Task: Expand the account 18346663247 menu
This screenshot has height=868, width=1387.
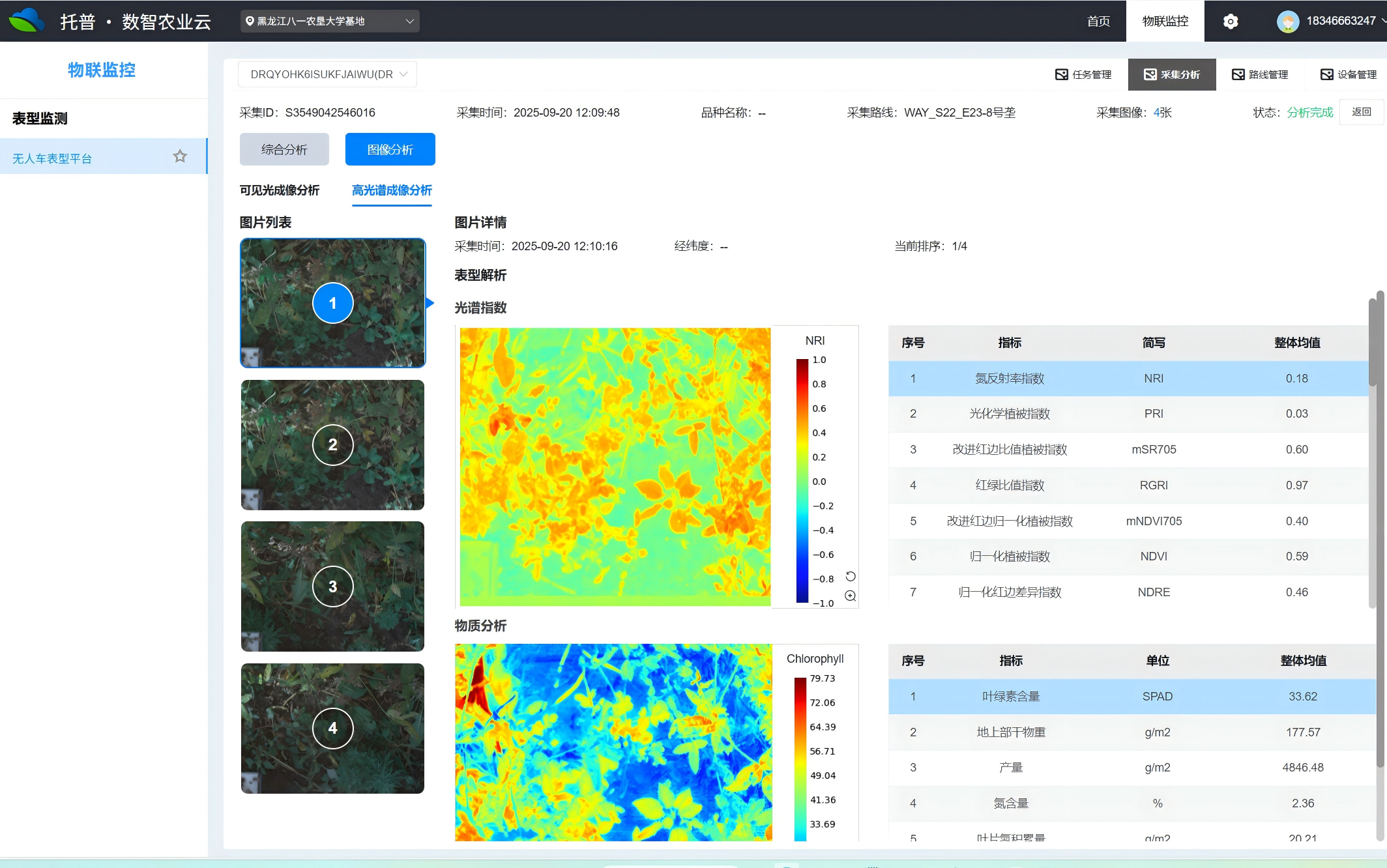Action: 1339,21
